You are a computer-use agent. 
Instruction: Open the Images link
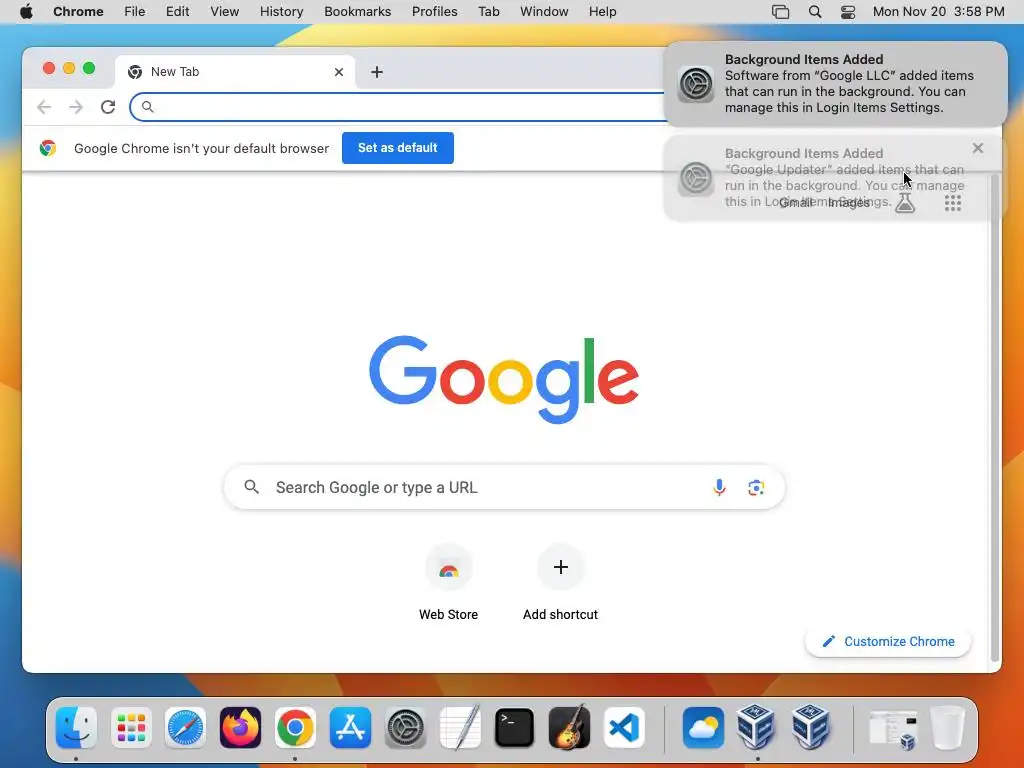click(848, 202)
